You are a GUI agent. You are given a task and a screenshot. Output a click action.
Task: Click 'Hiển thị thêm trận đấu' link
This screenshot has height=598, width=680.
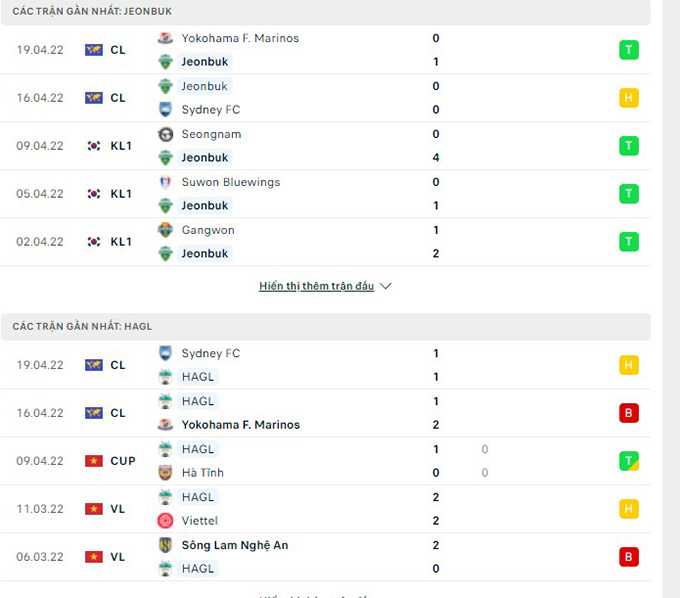pyautogui.click(x=316, y=286)
